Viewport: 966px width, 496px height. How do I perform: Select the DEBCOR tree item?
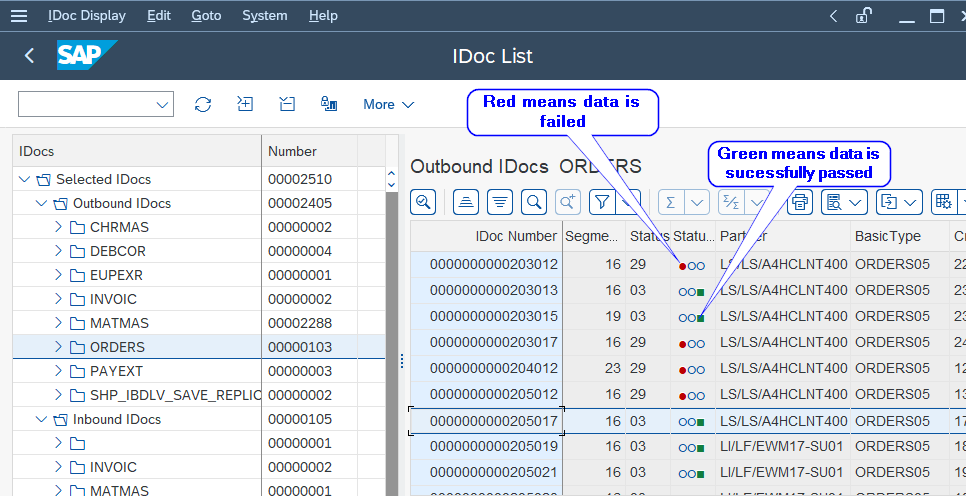coord(118,251)
